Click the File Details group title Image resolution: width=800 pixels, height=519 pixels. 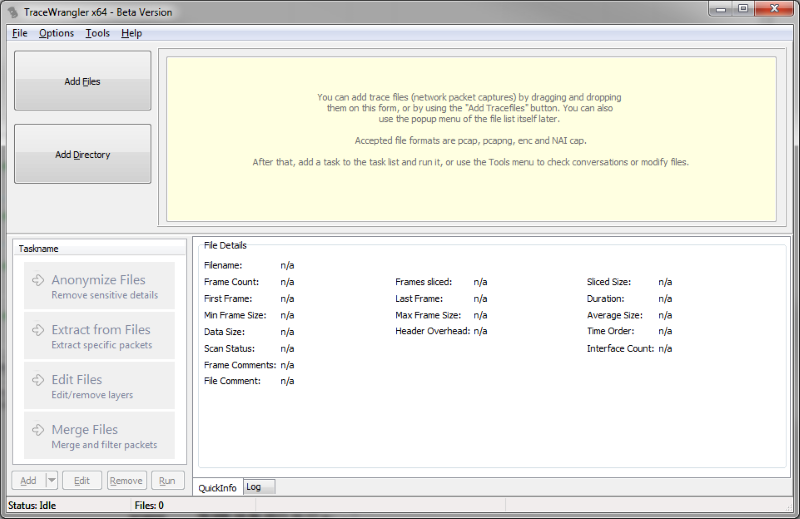coord(225,245)
